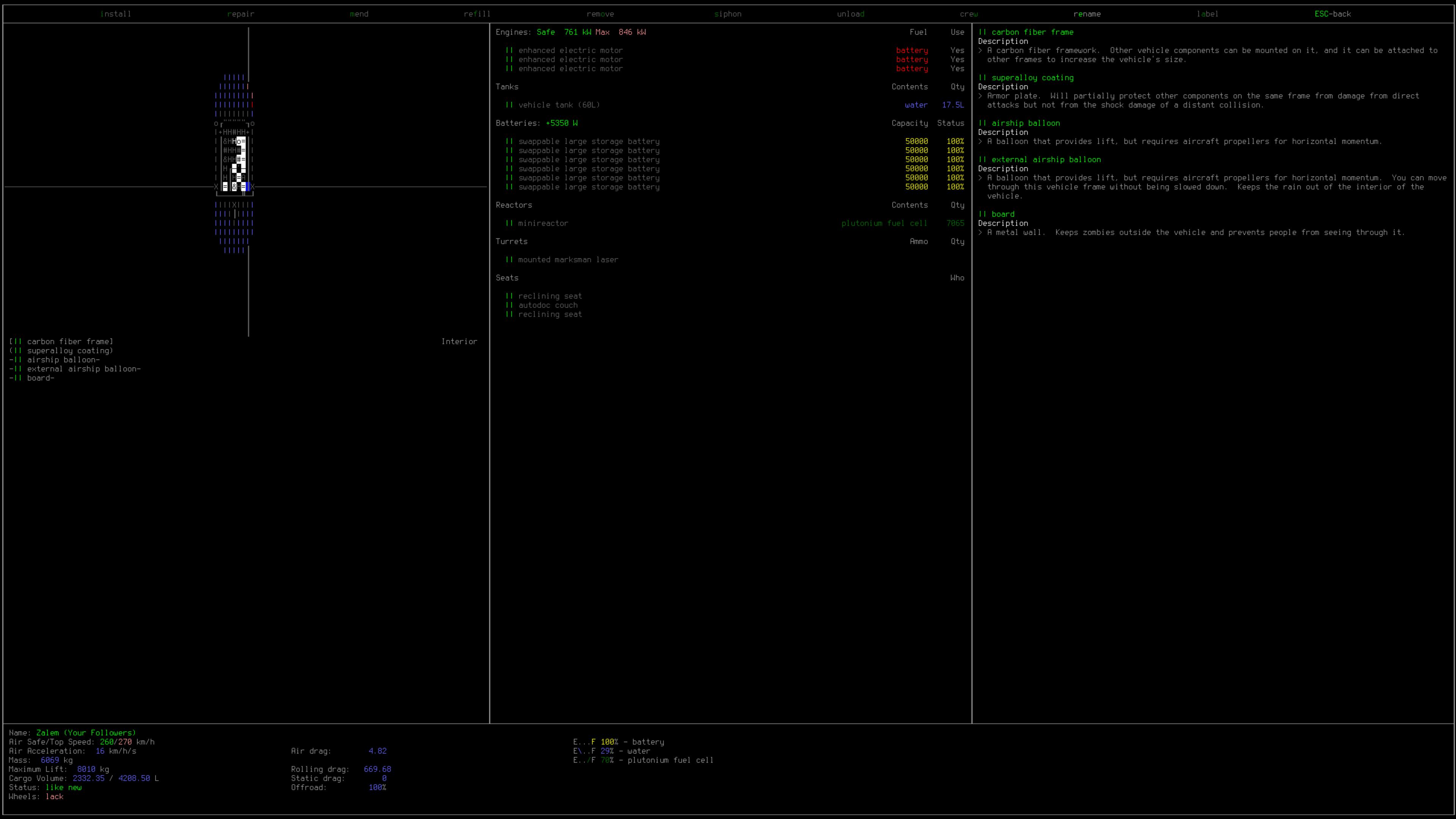The width and height of the screenshot is (1456, 819).
Task: Click green symbol next to mounted marksman laser
Action: (x=509, y=259)
